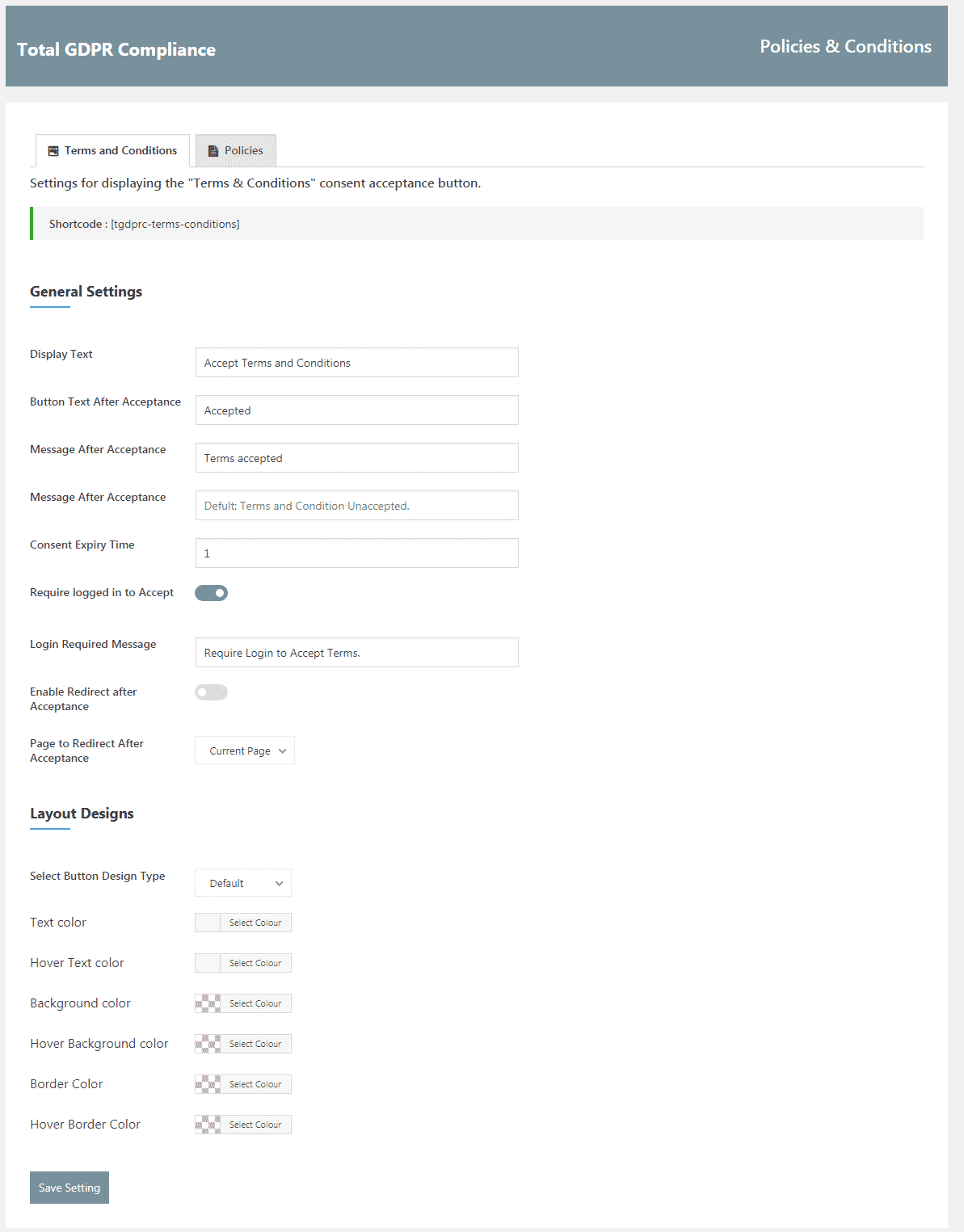Click the Layout Designs heading
Image resolution: width=964 pixels, height=1232 pixels.
(x=82, y=814)
